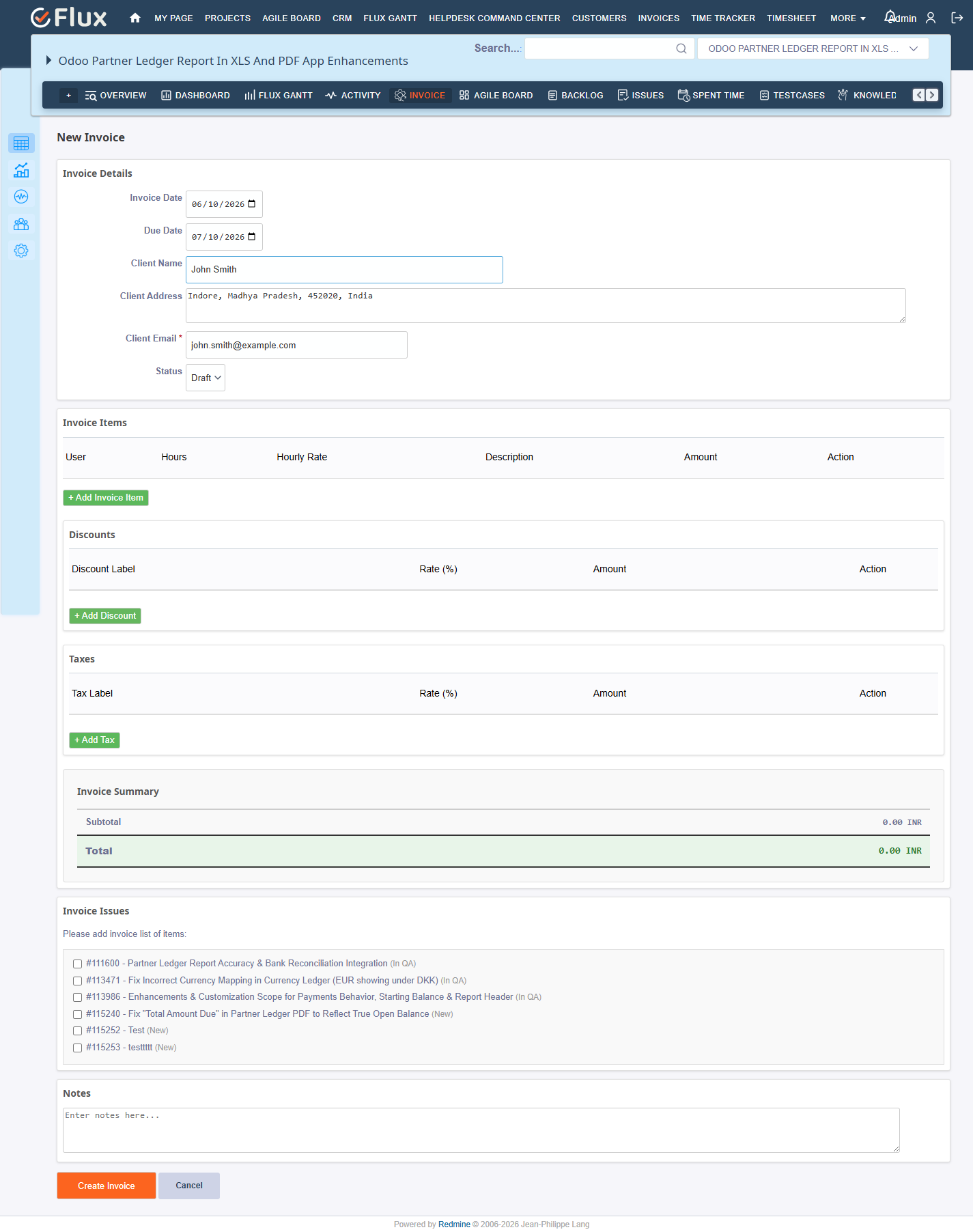Open the Overview tab

pos(115,96)
